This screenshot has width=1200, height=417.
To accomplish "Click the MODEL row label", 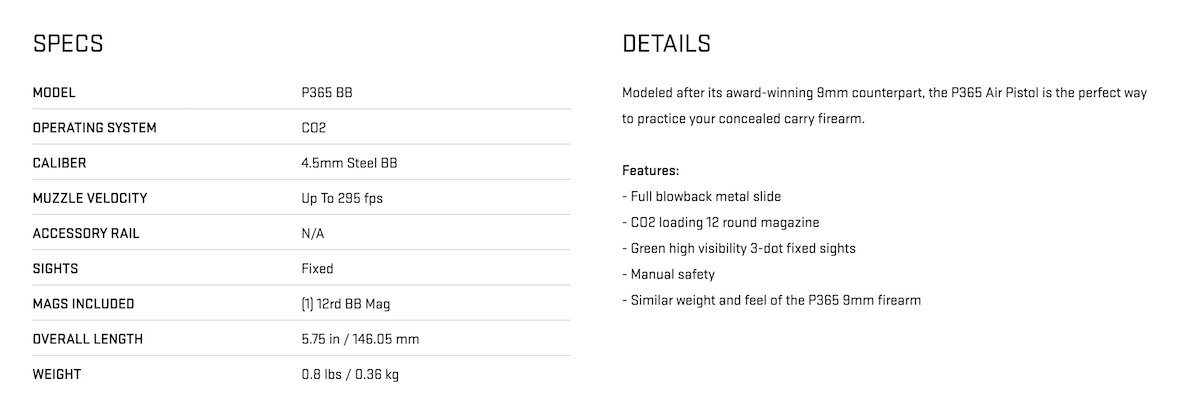I will point(54,93).
